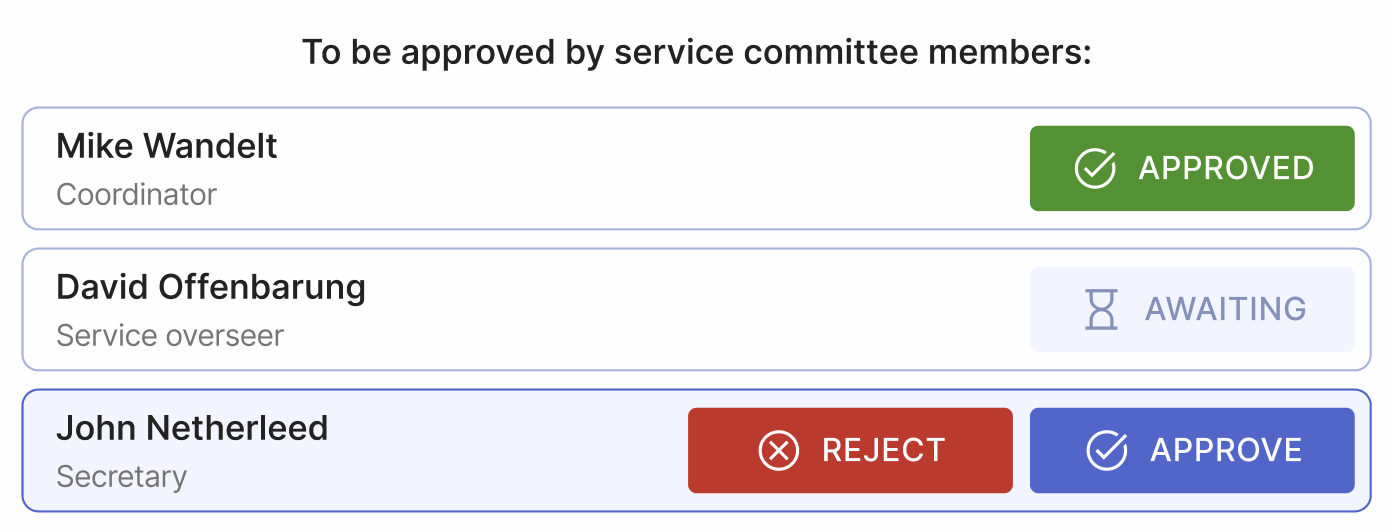
Task: Select the name Mike Wandelt
Action: (167, 147)
